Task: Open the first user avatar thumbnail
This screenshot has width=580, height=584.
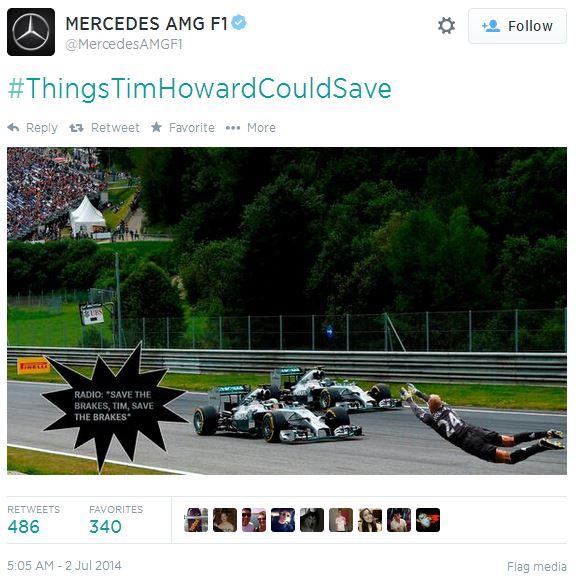Action: click(x=196, y=520)
